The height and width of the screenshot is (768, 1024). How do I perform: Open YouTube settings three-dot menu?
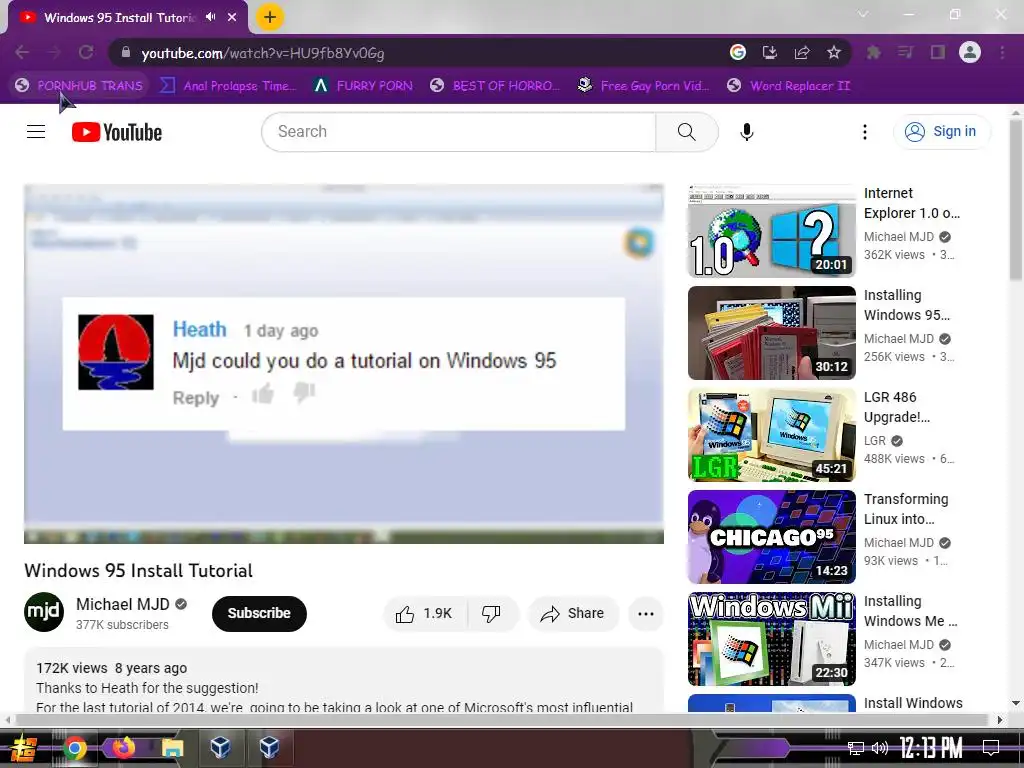pyautogui.click(x=865, y=132)
